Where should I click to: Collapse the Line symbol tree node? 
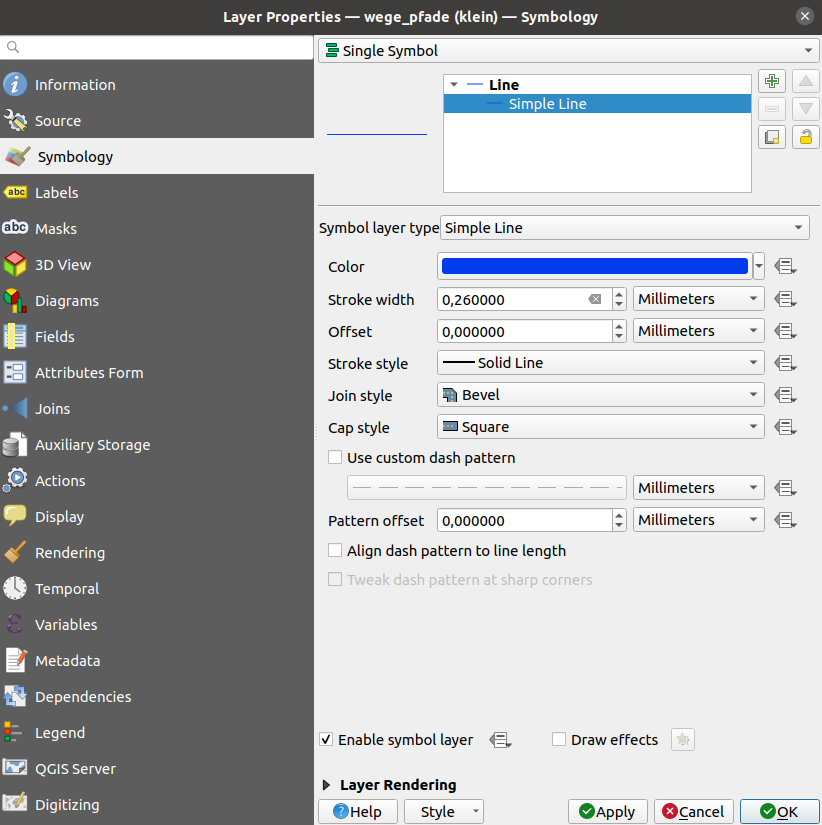click(x=454, y=84)
